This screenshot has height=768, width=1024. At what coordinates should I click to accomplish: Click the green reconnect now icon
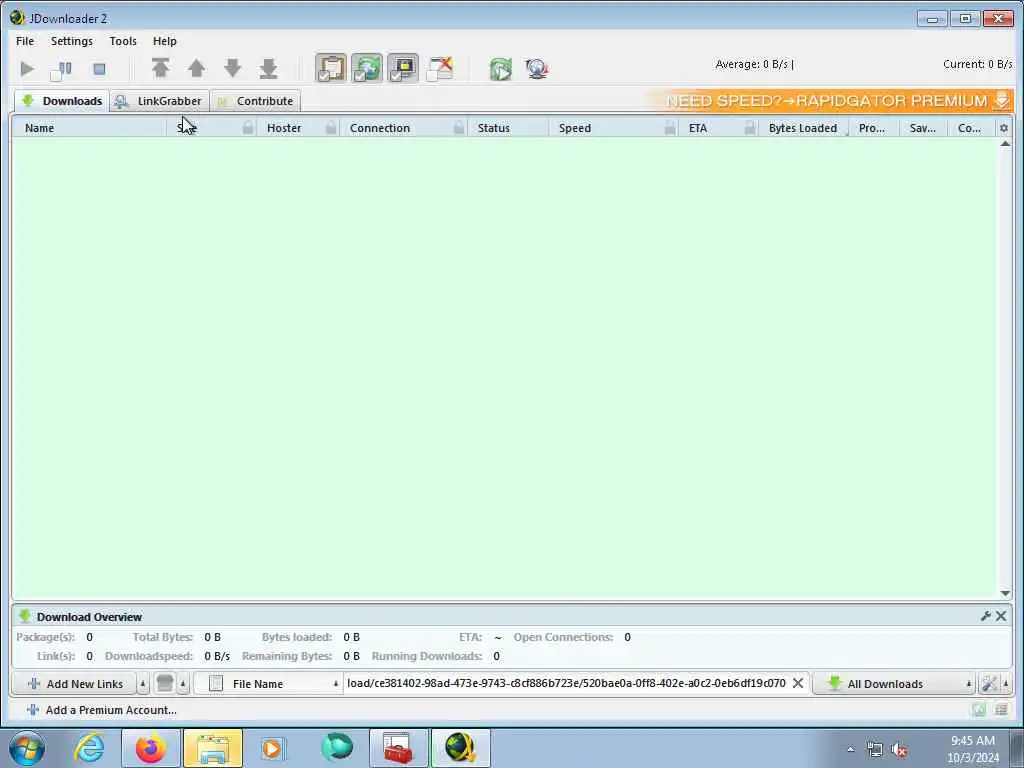click(501, 69)
